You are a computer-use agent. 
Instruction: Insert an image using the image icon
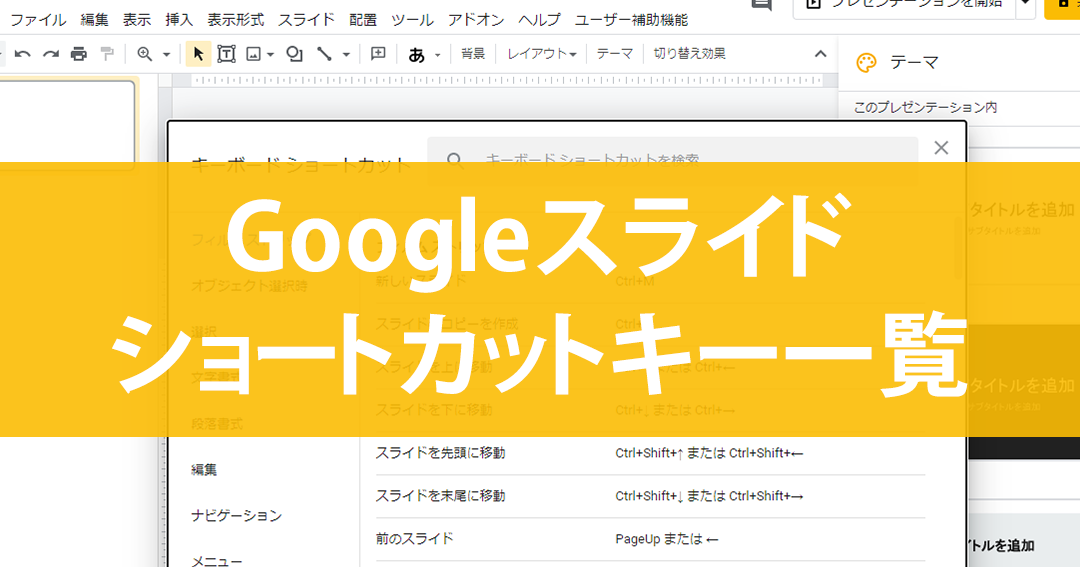(253, 54)
